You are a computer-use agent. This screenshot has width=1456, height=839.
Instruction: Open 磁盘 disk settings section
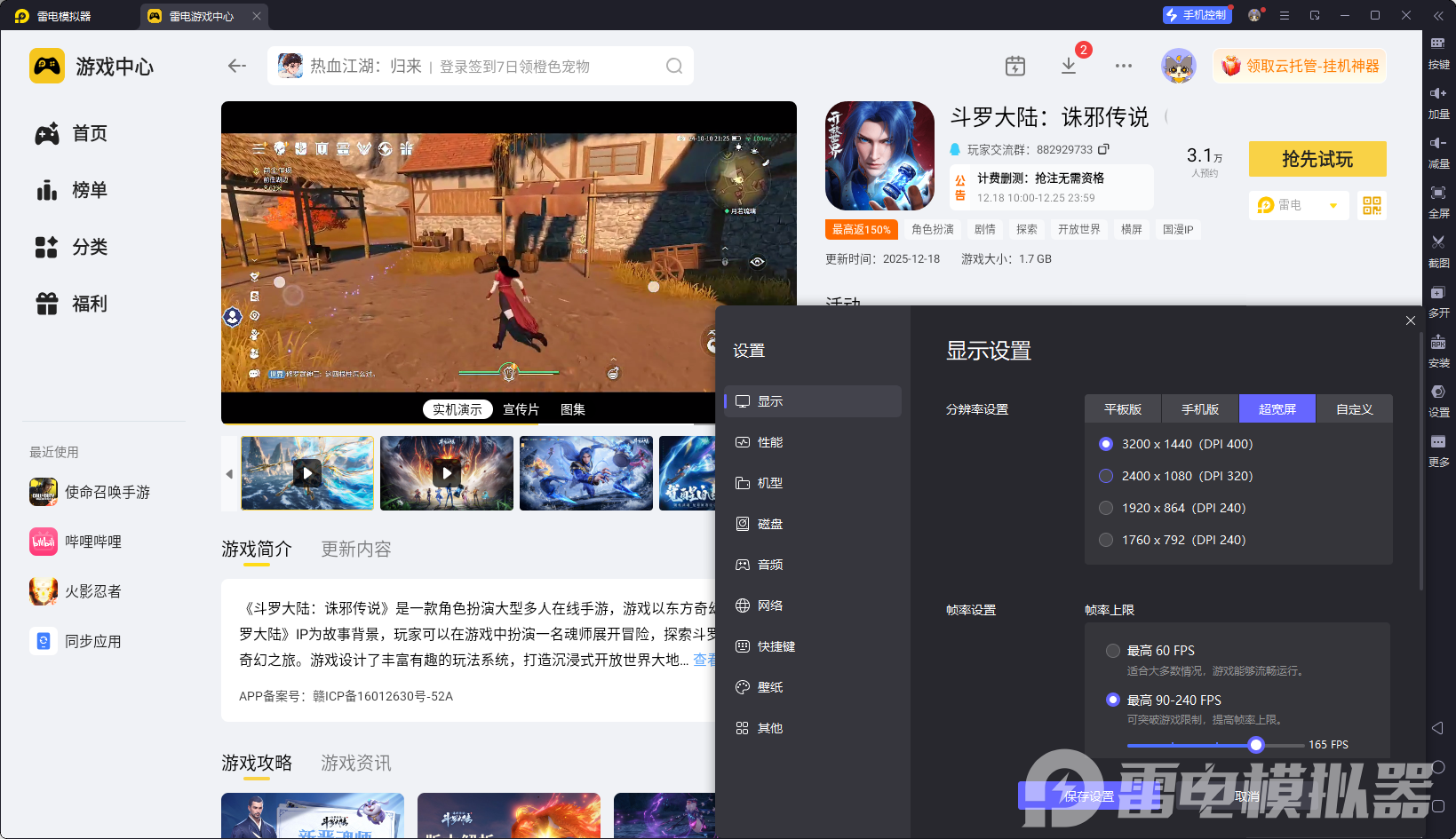pyautogui.click(x=813, y=524)
